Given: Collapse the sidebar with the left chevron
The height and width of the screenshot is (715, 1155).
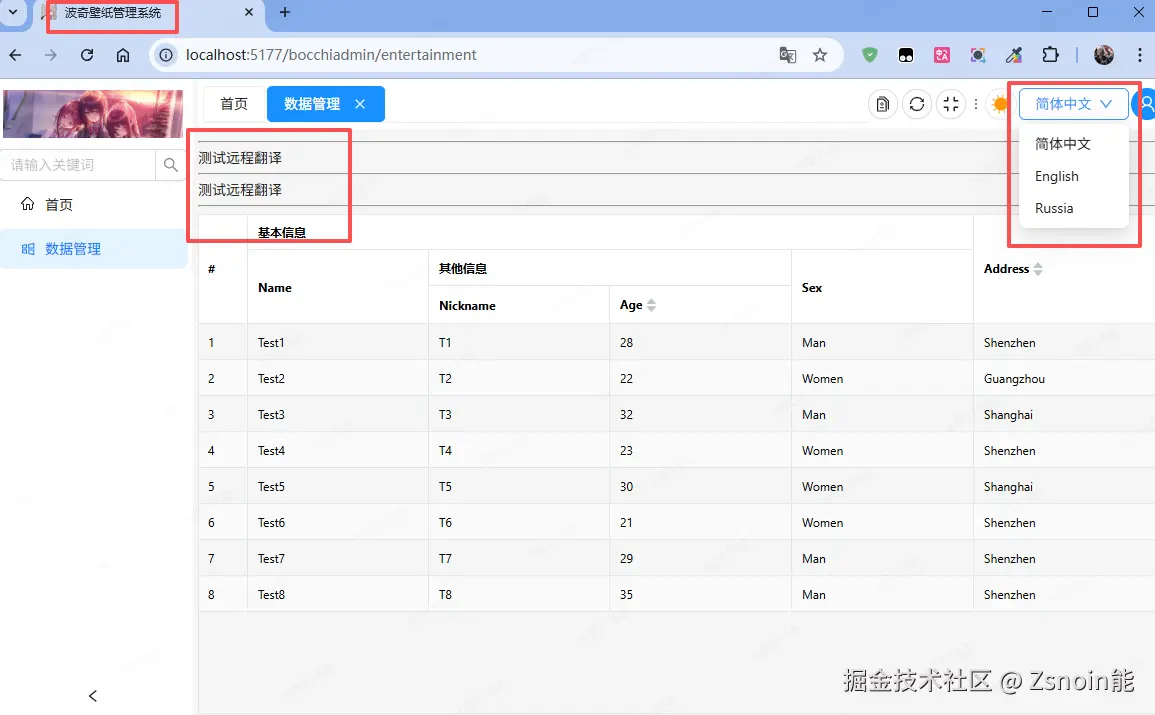Looking at the screenshot, I should [x=93, y=696].
